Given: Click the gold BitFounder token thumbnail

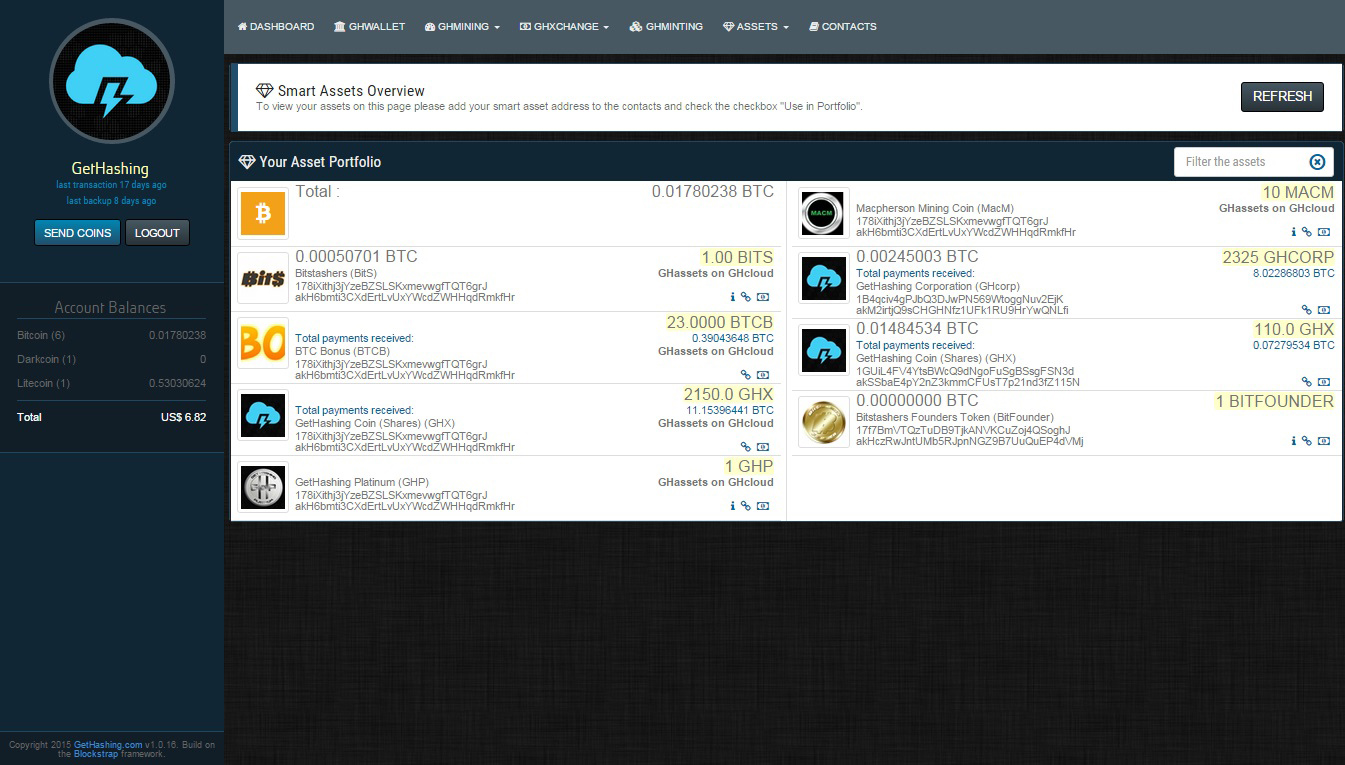Looking at the screenshot, I should tap(824, 422).
